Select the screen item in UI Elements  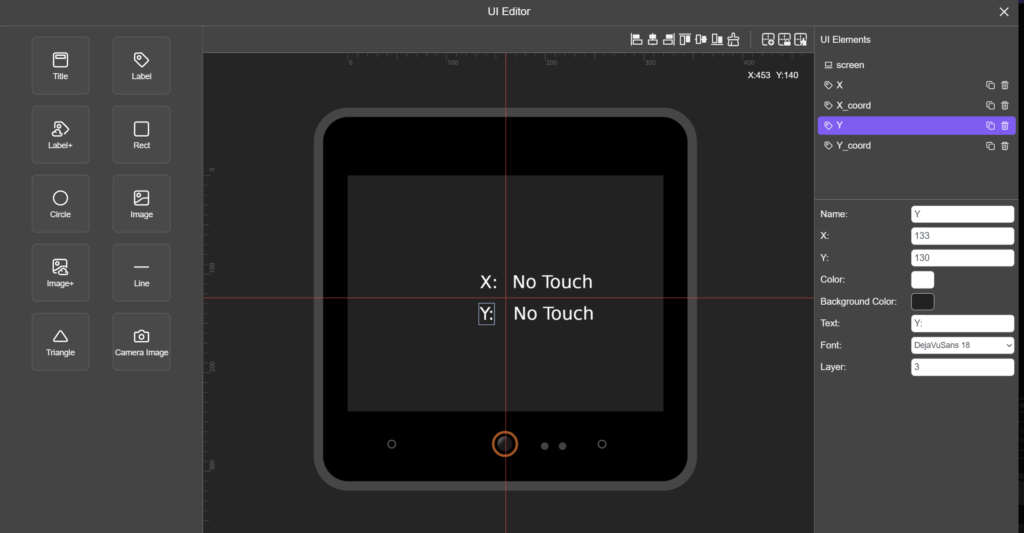[x=850, y=65]
